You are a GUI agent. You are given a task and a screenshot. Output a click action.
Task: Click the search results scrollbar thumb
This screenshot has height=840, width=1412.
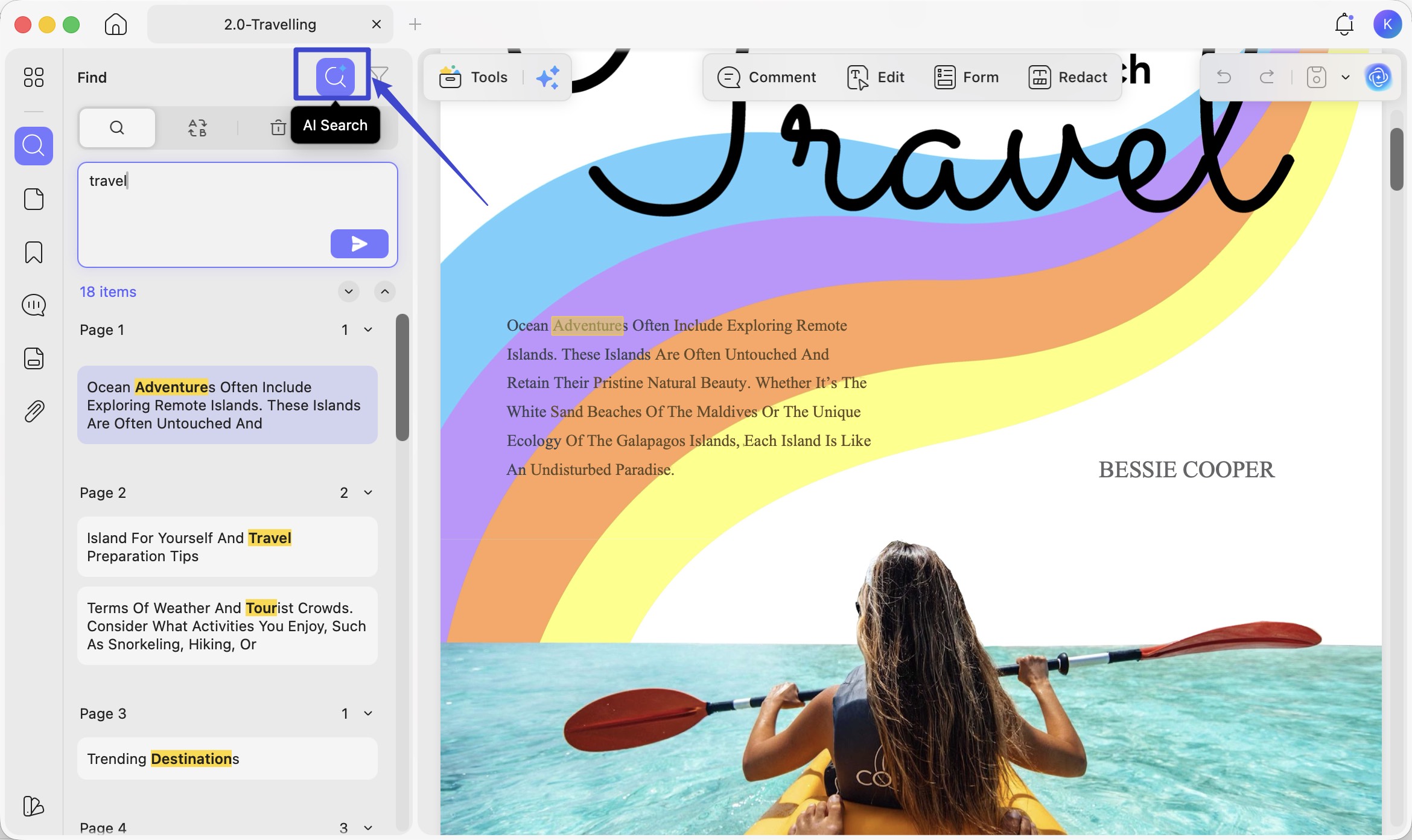pos(402,377)
